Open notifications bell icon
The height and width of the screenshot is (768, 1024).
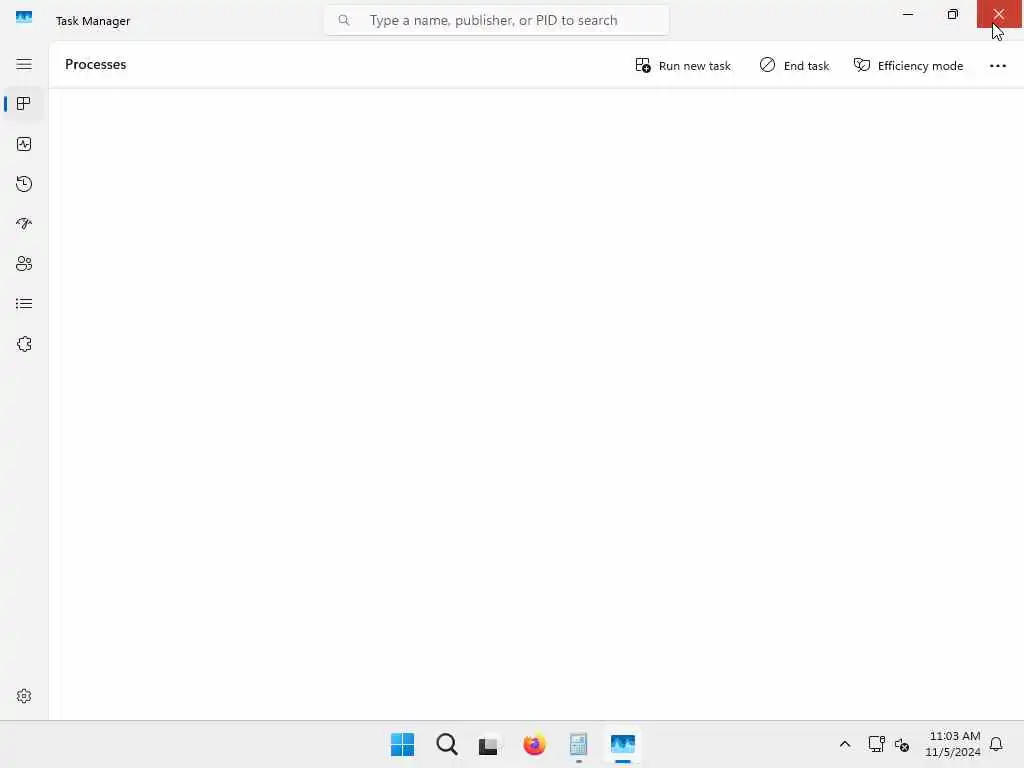pyautogui.click(x=996, y=744)
